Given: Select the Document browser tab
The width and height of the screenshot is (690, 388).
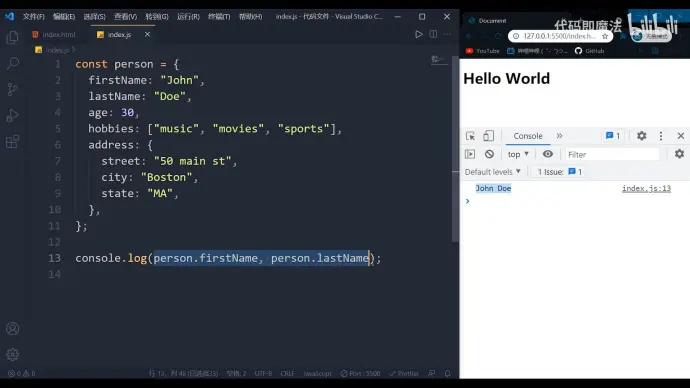Looking at the screenshot, I should tap(488, 21).
